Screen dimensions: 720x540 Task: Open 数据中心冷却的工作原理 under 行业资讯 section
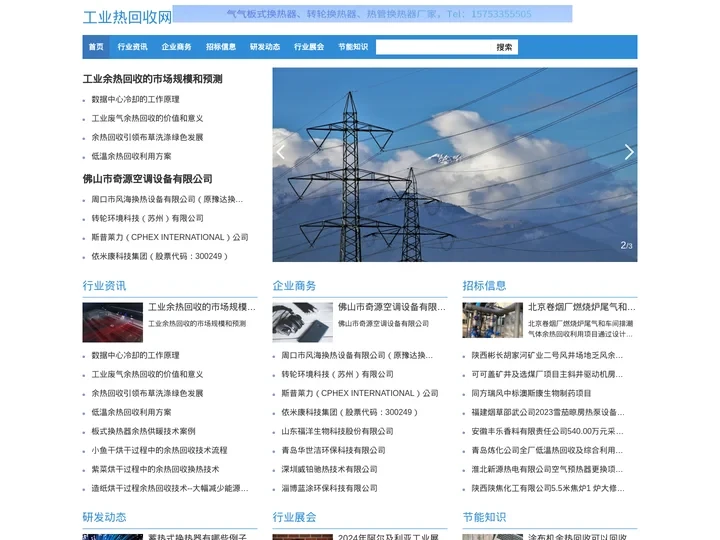pyautogui.click(x=135, y=355)
